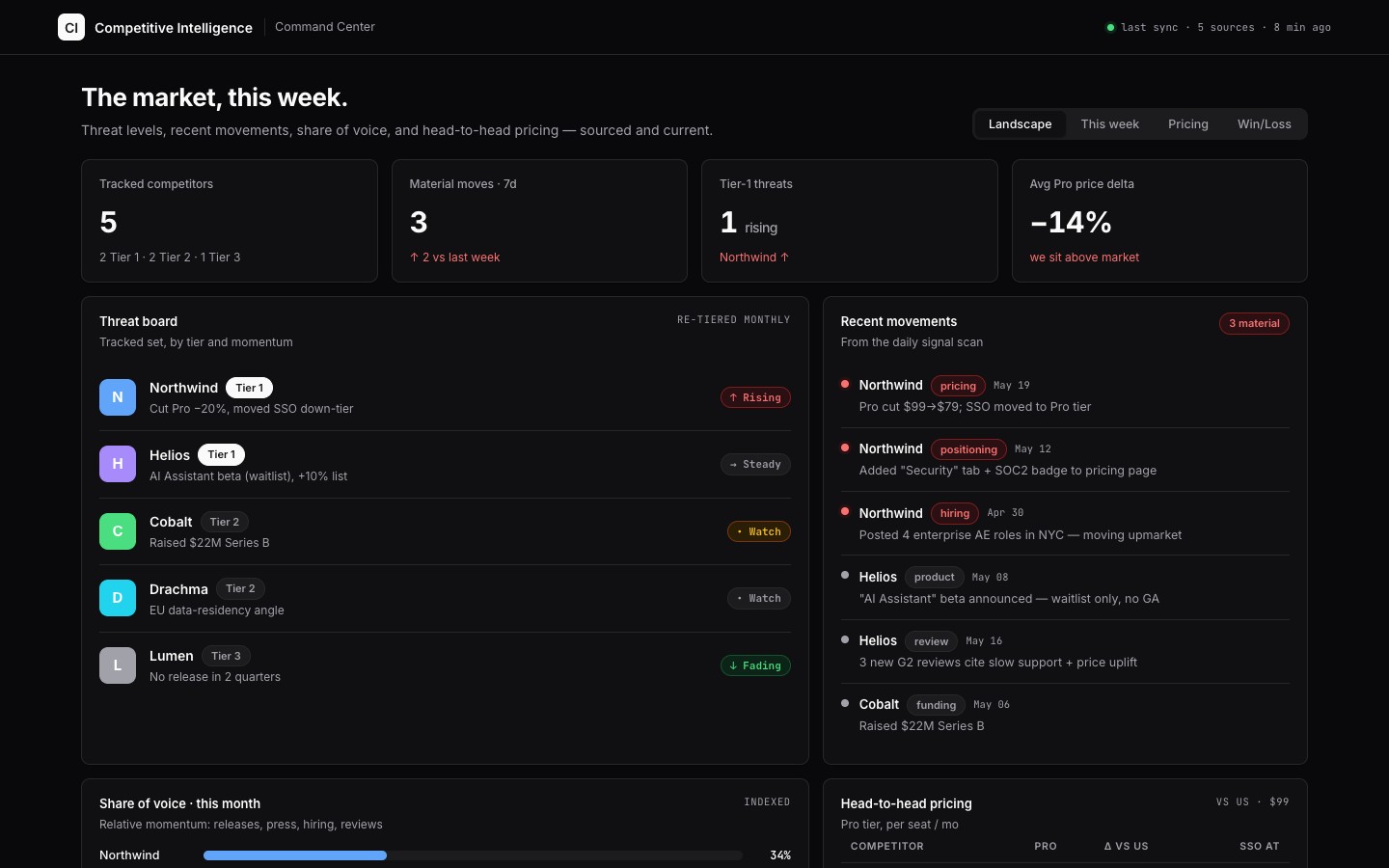Click the Δ VS US column header

1126,846
